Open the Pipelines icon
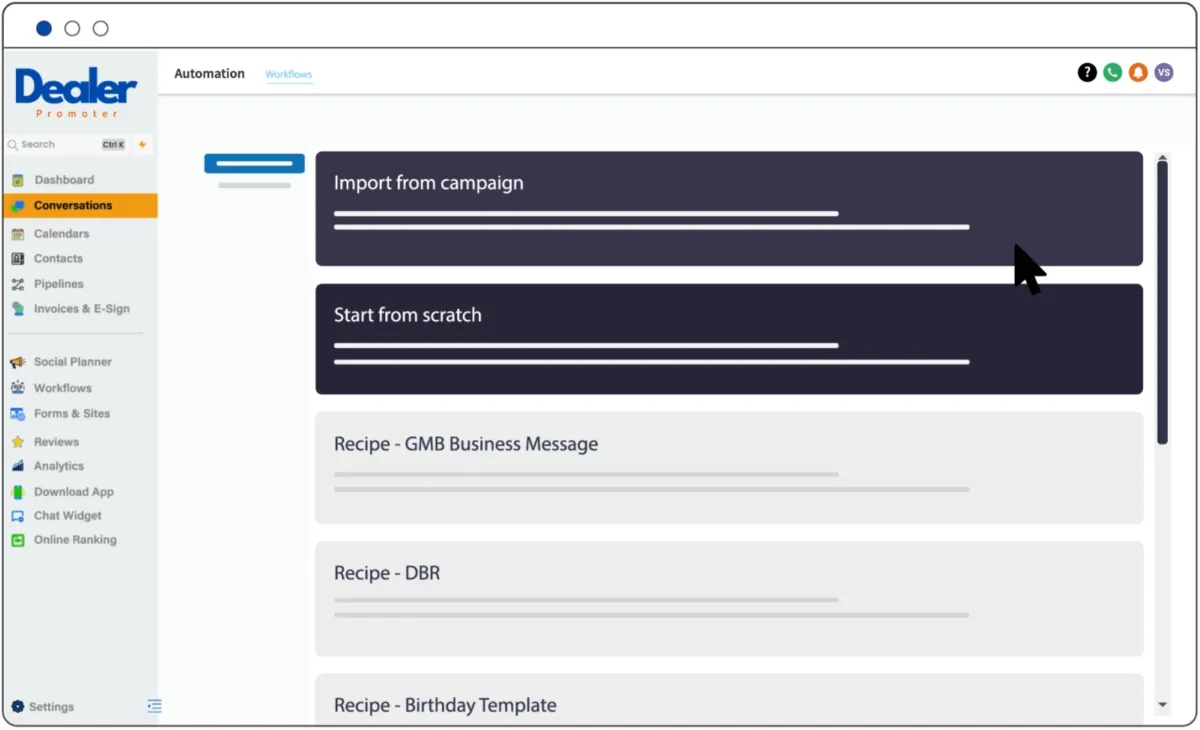1200x730 pixels. coord(17,285)
